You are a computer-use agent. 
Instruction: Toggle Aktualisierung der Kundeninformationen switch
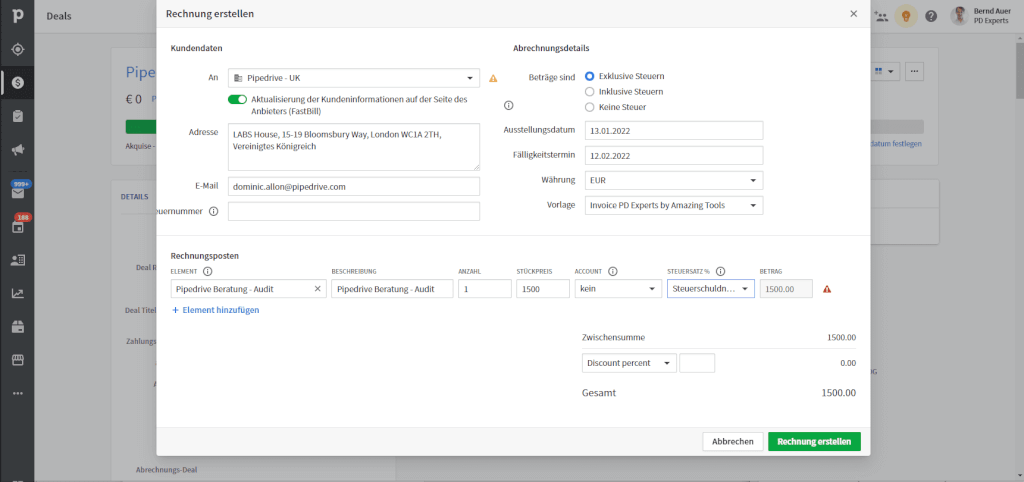tap(237, 99)
